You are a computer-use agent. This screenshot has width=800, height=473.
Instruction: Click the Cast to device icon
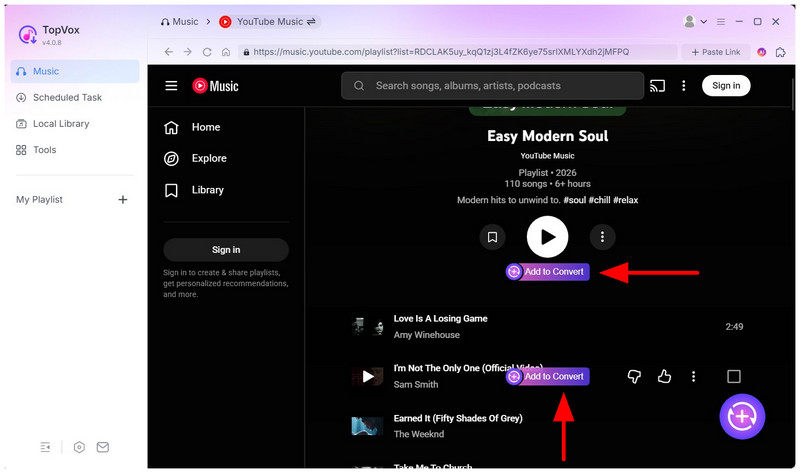(x=657, y=86)
